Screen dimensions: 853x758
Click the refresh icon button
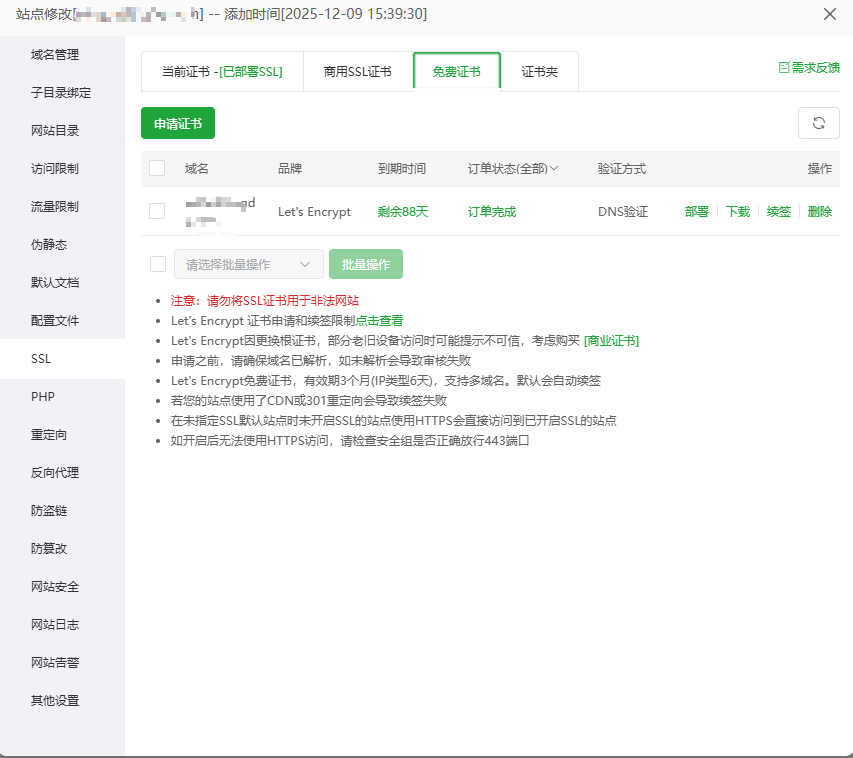[x=818, y=123]
